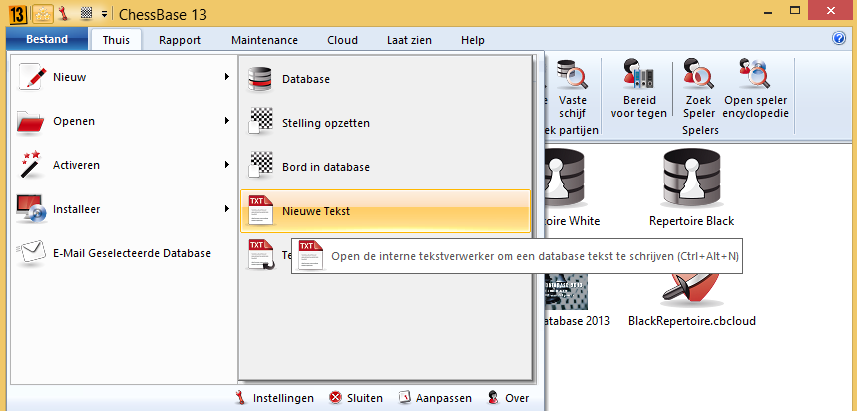Open the Laat zien tab
The image size is (857, 411).
click(x=409, y=40)
